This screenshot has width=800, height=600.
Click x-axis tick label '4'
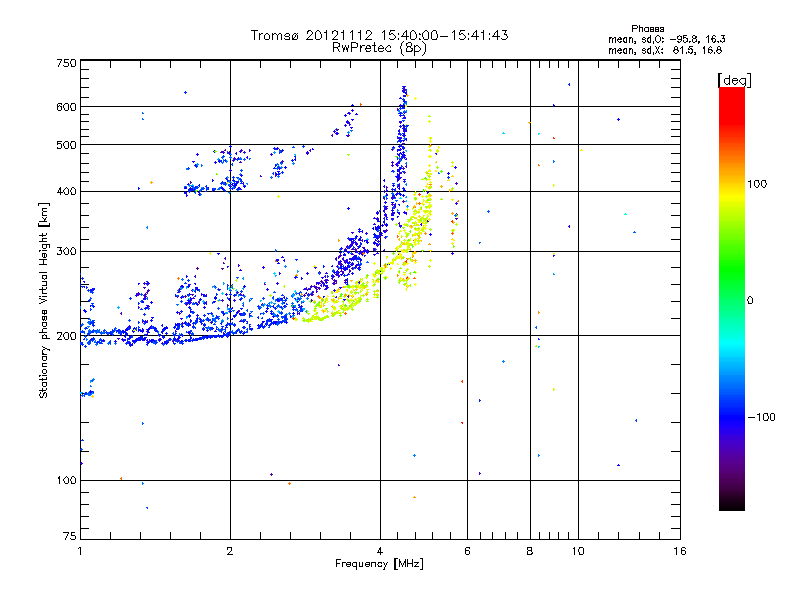pos(380,551)
